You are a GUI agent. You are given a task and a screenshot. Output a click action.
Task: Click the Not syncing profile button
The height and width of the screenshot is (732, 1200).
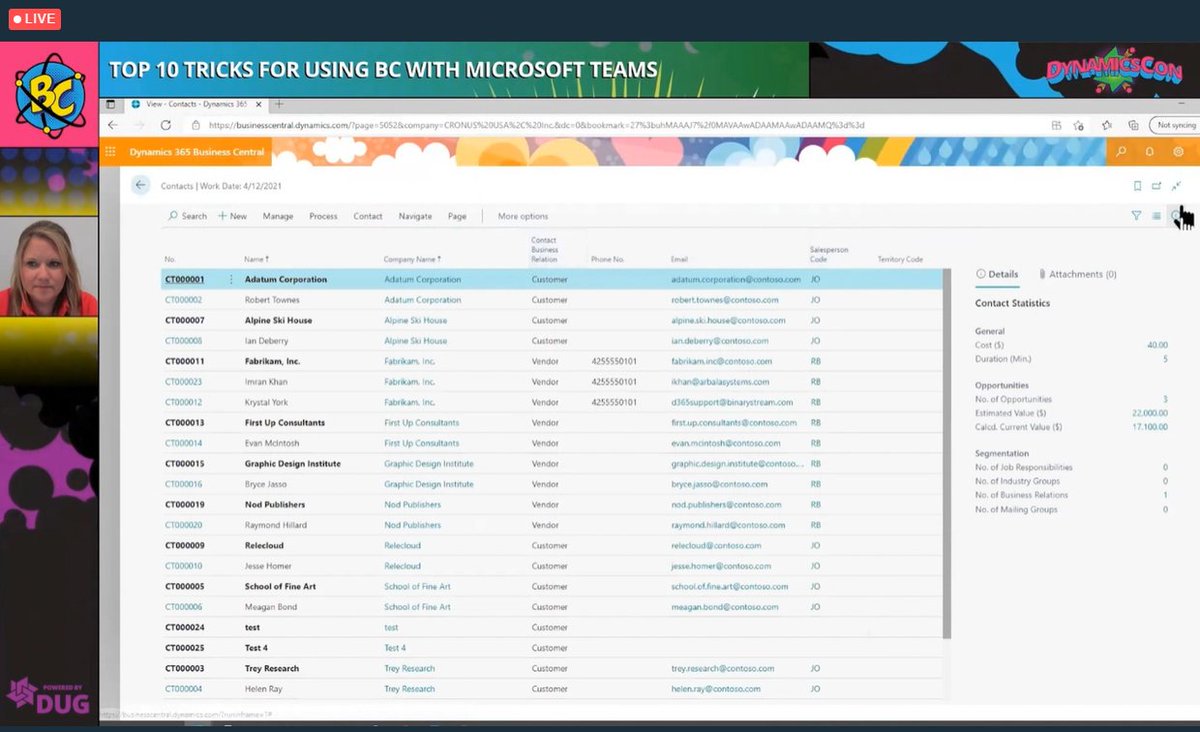tap(1175, 125)
